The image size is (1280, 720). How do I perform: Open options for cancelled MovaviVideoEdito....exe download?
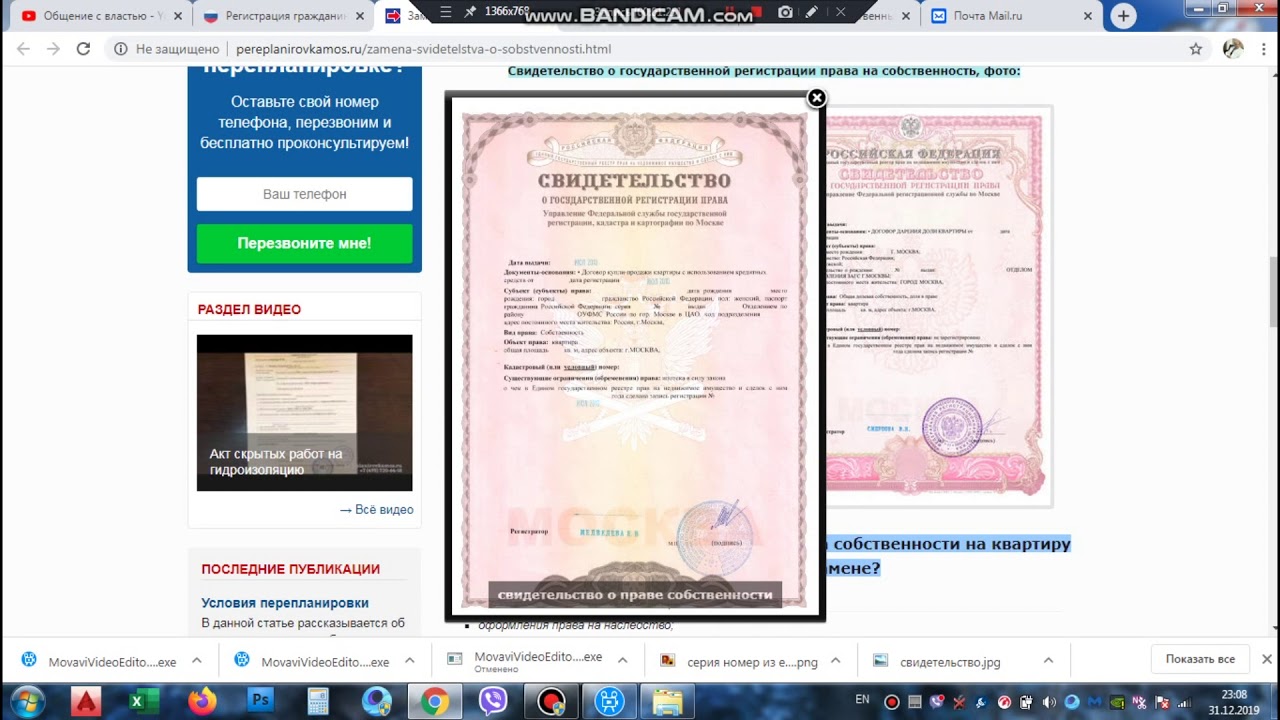(622, 661)
